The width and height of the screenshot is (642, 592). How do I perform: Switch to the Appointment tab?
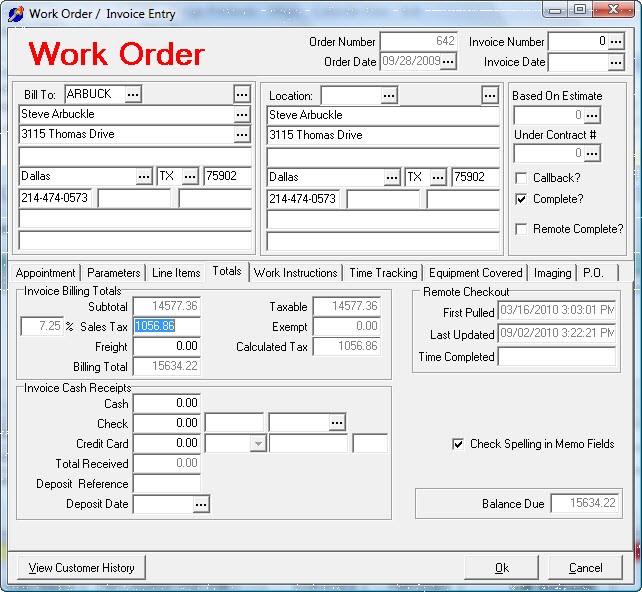click(x=45, y=273)
